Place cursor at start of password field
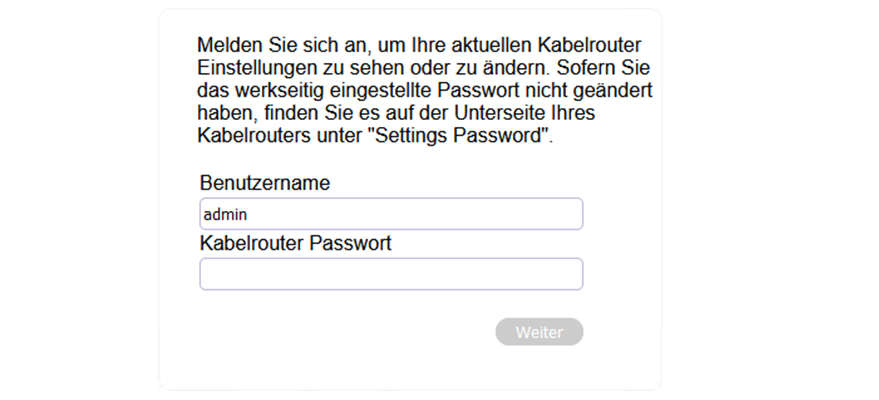The image size is (879, 400). coord(207,274)
